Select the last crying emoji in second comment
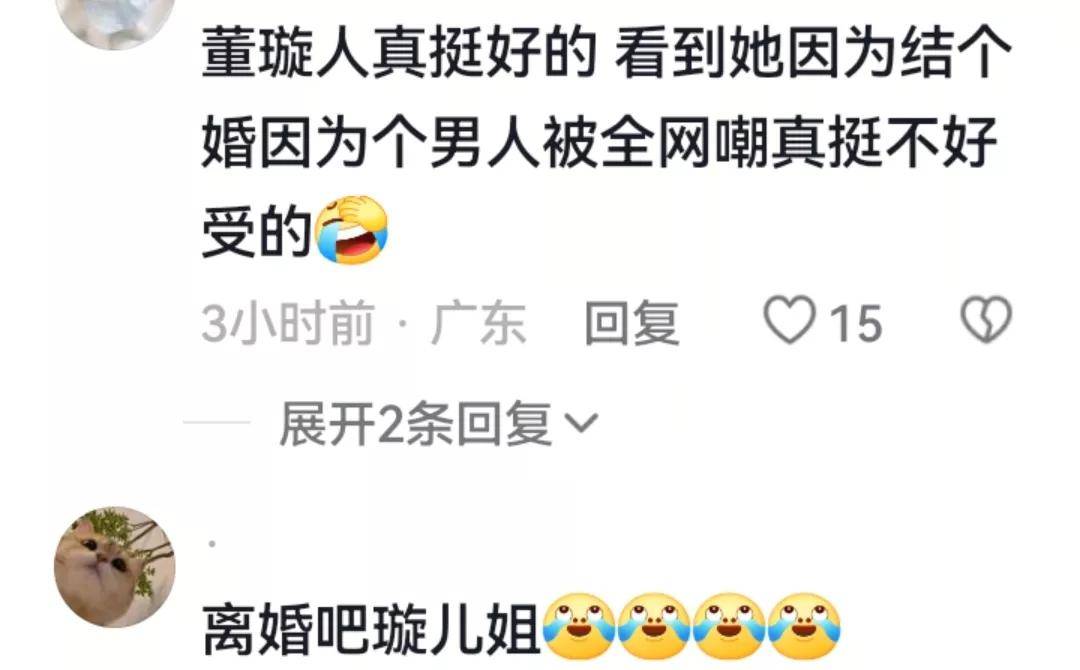Image resolution: width=1080 pixels, height=670 pixels. coord(804,627)
